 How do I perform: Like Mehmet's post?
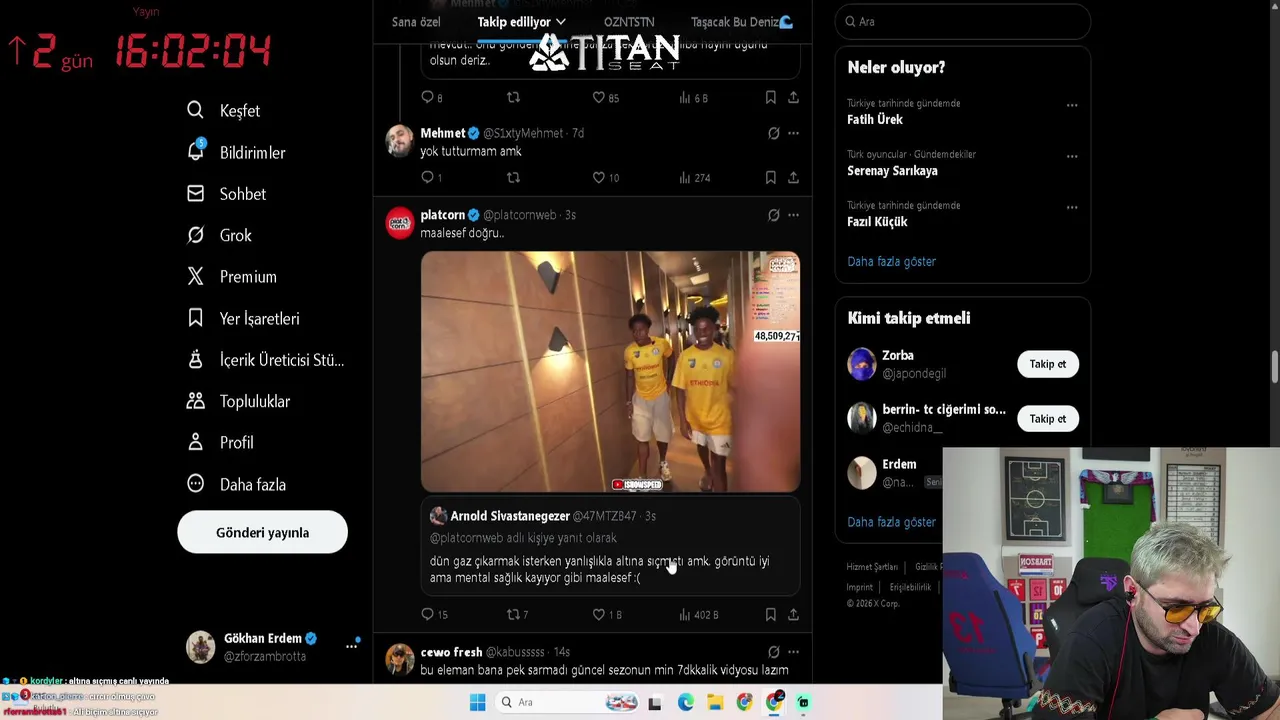coord(605,177)
